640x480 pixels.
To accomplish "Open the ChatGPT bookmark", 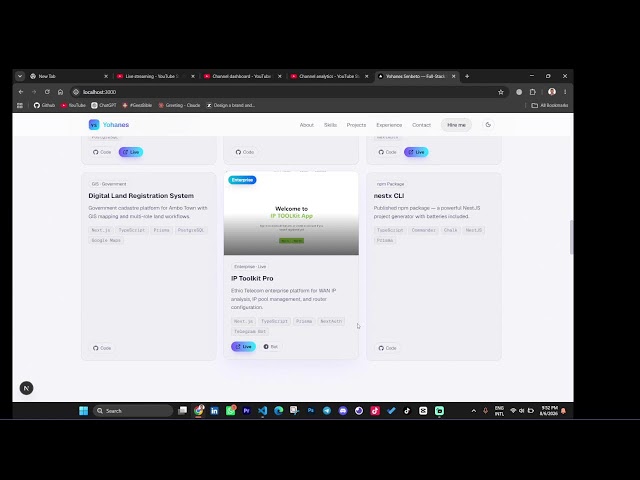I will 104,105.
